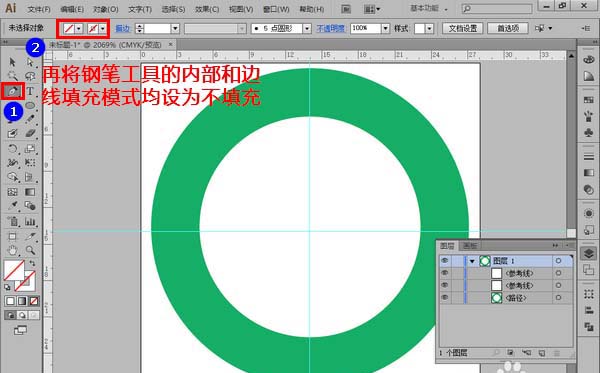The image size is (600, 373).
Task: Click the Color mode button under swatches
Action: [10, 301]
